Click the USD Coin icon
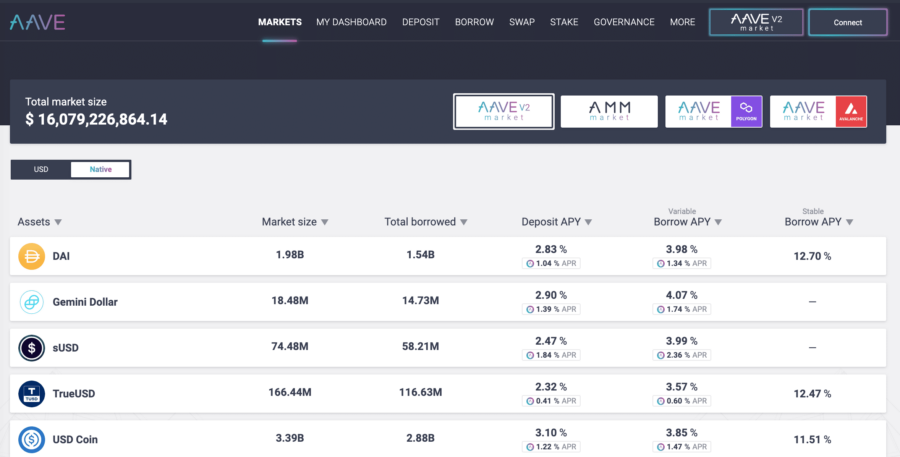This screenshot has width=900, height=457. pos(32,438)
